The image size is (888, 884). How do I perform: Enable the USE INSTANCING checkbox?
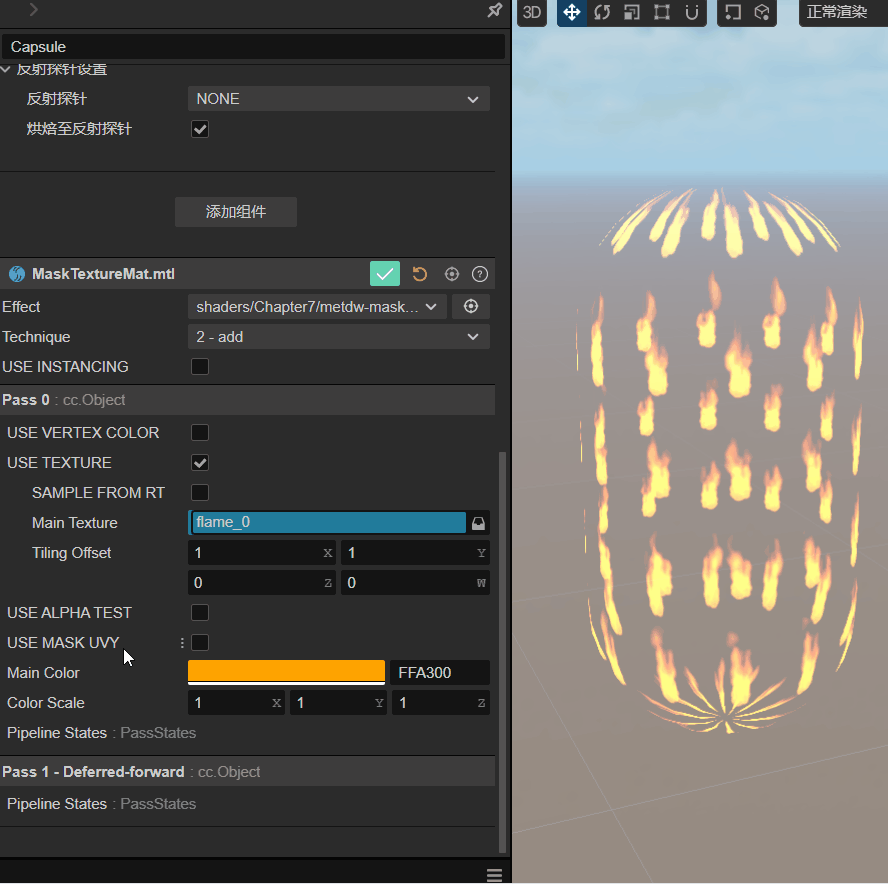[199, 366]
